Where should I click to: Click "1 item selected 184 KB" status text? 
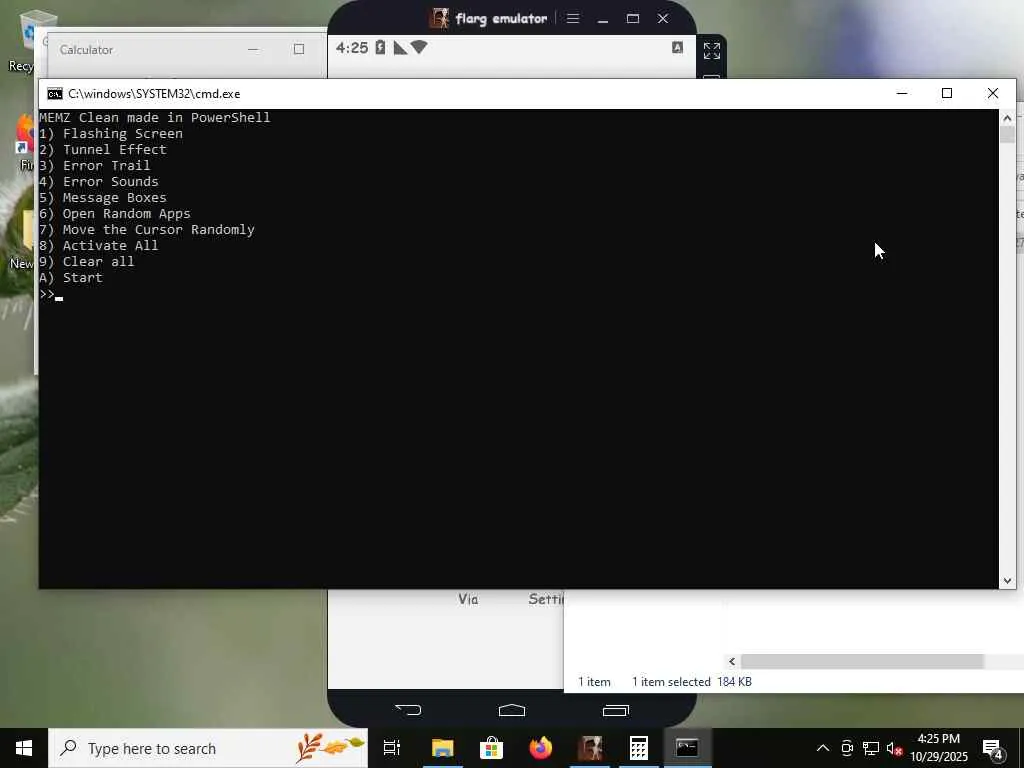(x=692, y=682)
